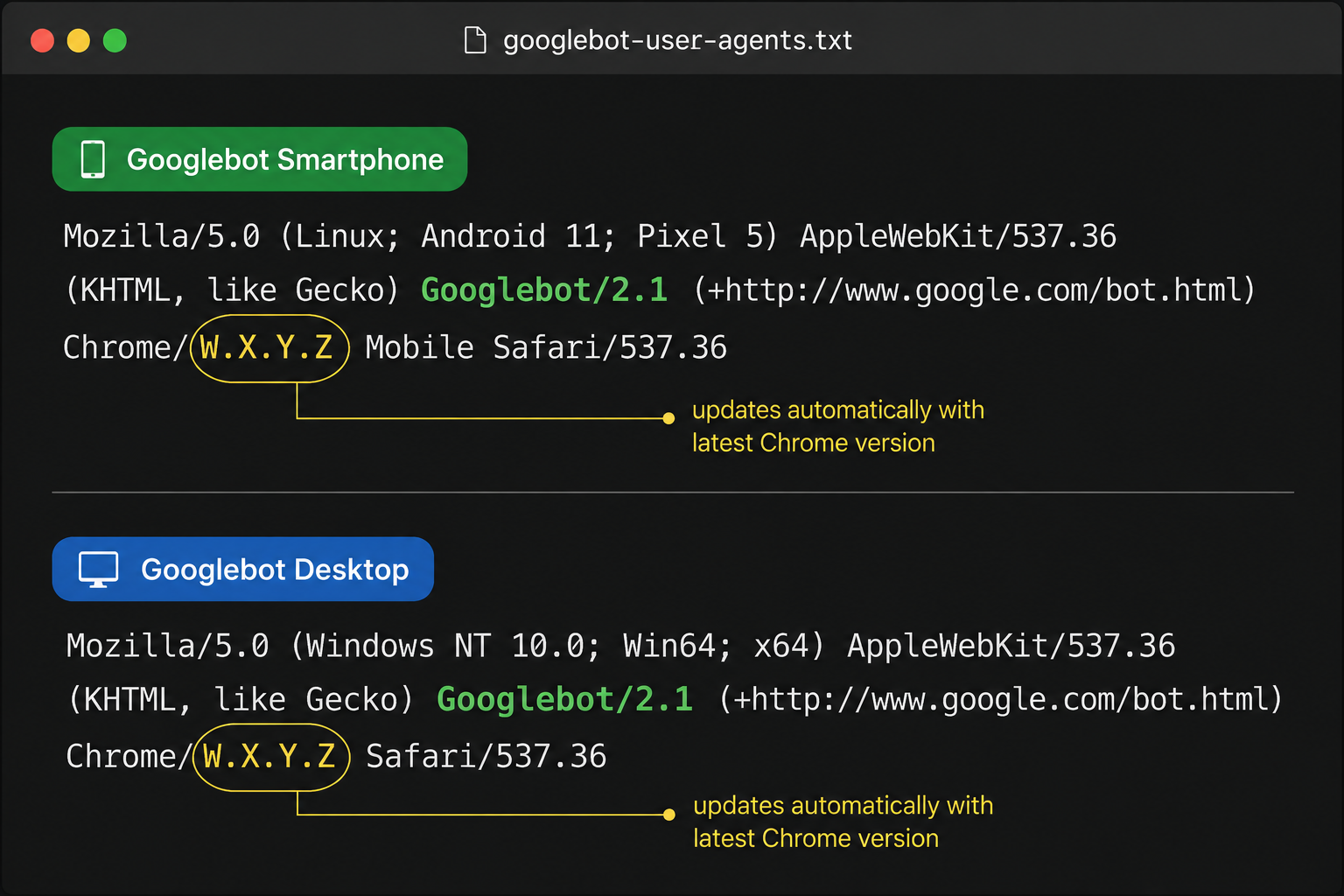Click the red close window button
1344x896 pixels.
coord(42,40)
